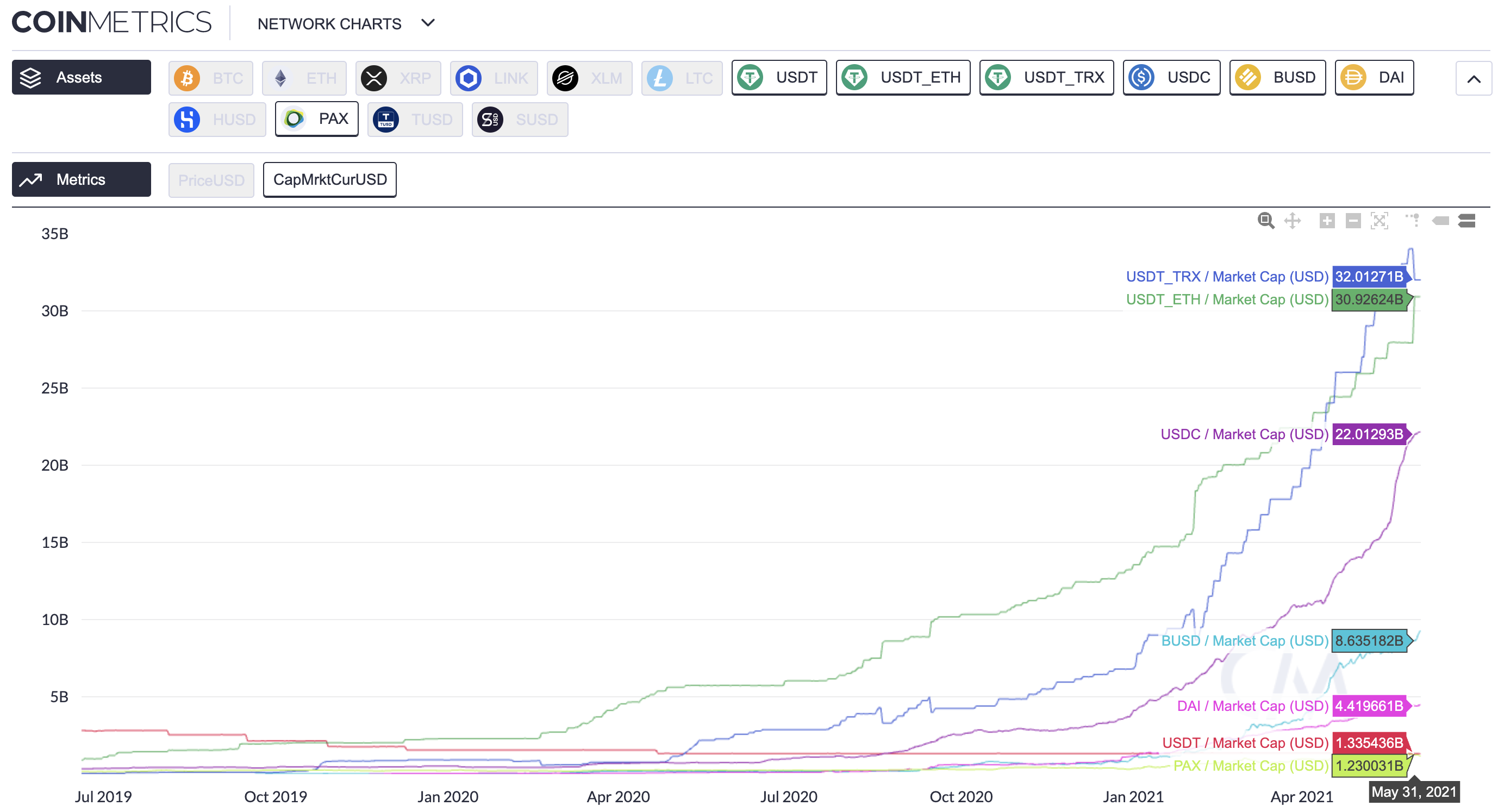This screenshot has width=1498, height=812.
Task: Collapse the assets panel with chevron
Action: 1473,78
